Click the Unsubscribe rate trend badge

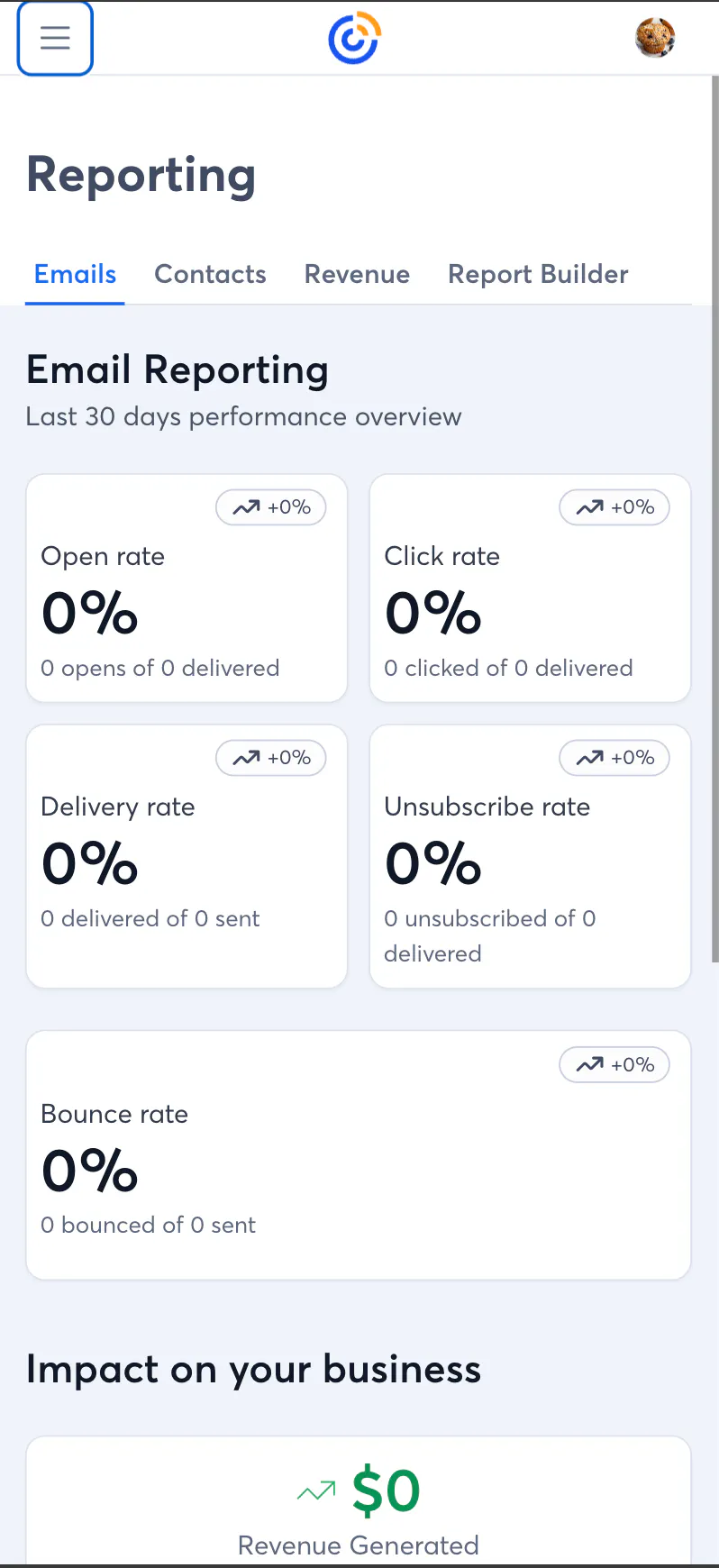[614, 758]
